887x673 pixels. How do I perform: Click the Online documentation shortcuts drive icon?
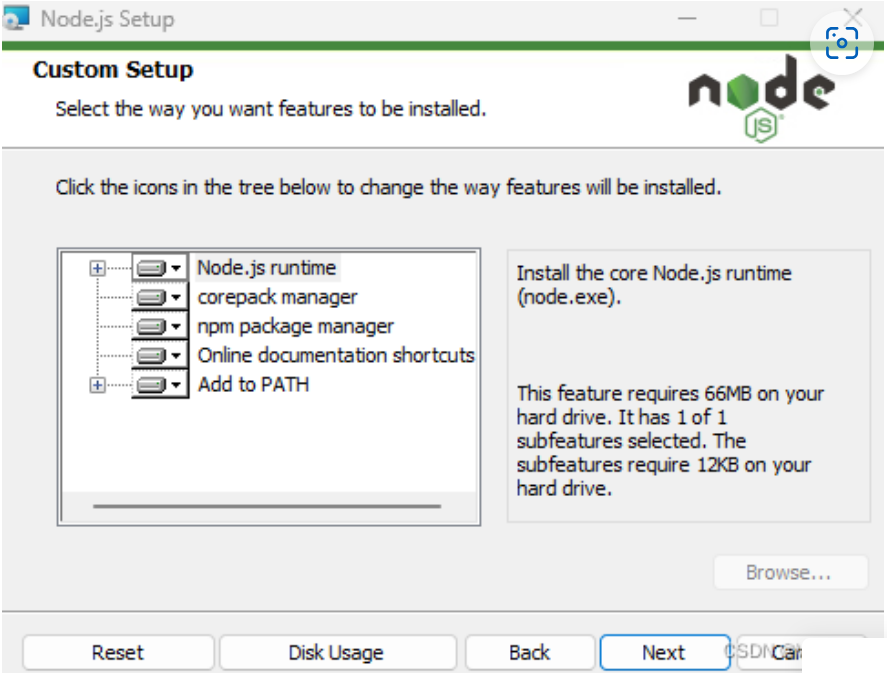(151, 356)
